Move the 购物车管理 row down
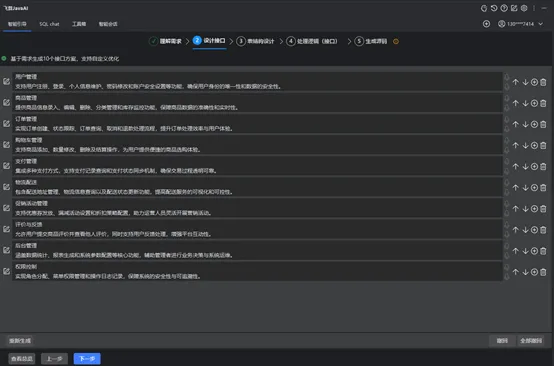554x366 pixels. click(525, 145)
